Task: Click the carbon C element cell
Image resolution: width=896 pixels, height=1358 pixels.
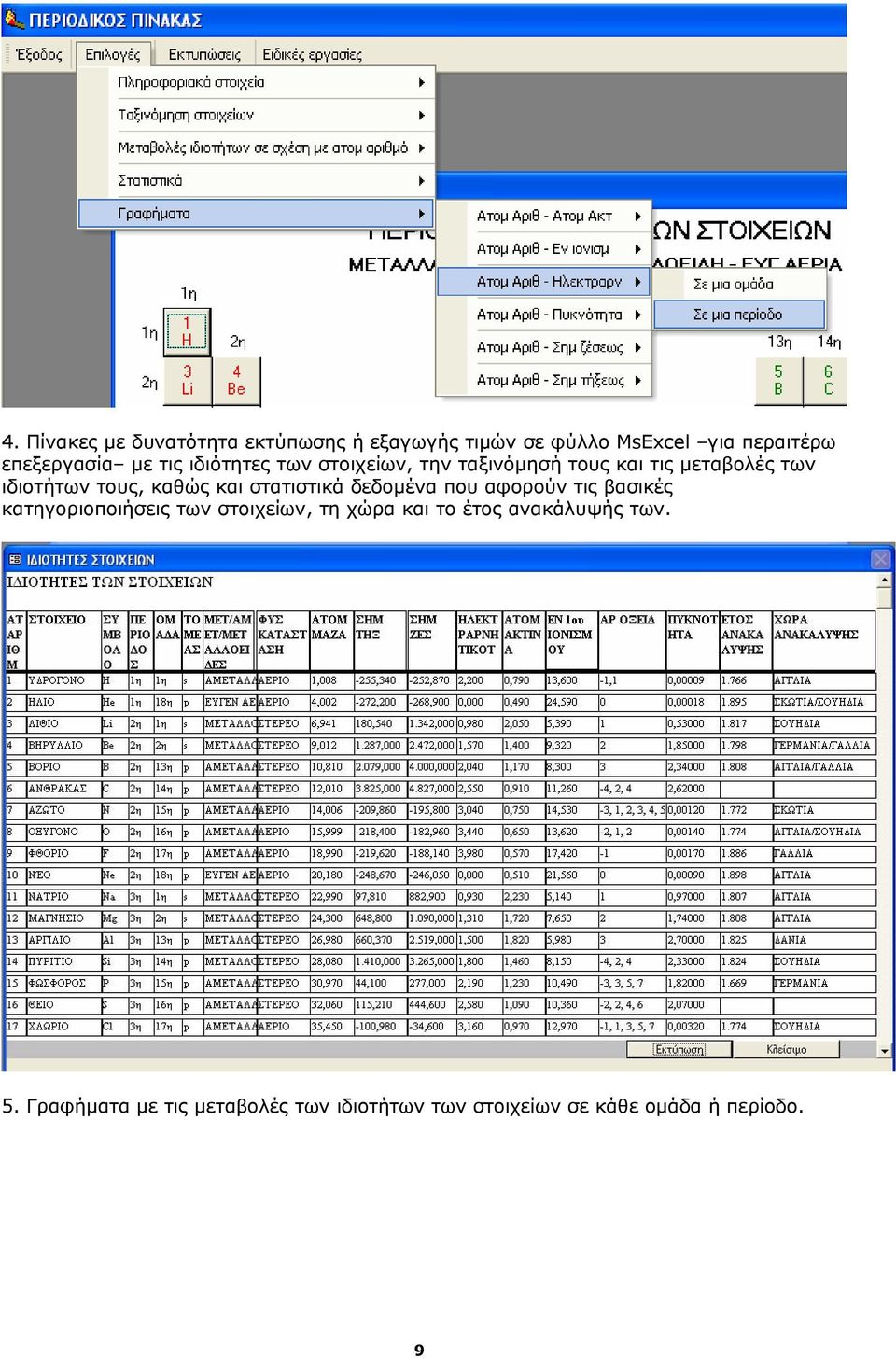Action: [x=827, y=380]
